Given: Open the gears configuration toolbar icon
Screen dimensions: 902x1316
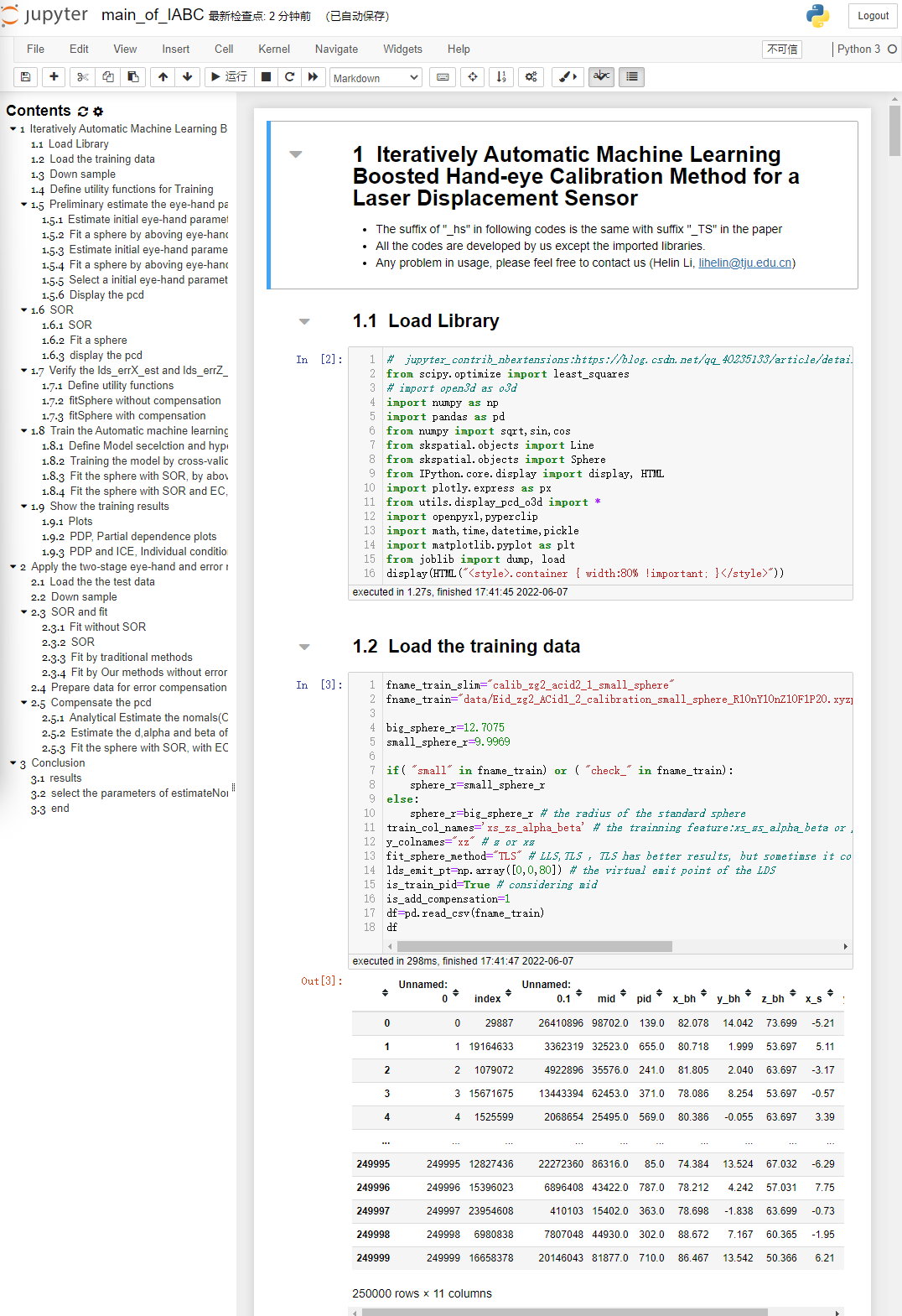Looking at the screenshot, I should 531,77.
